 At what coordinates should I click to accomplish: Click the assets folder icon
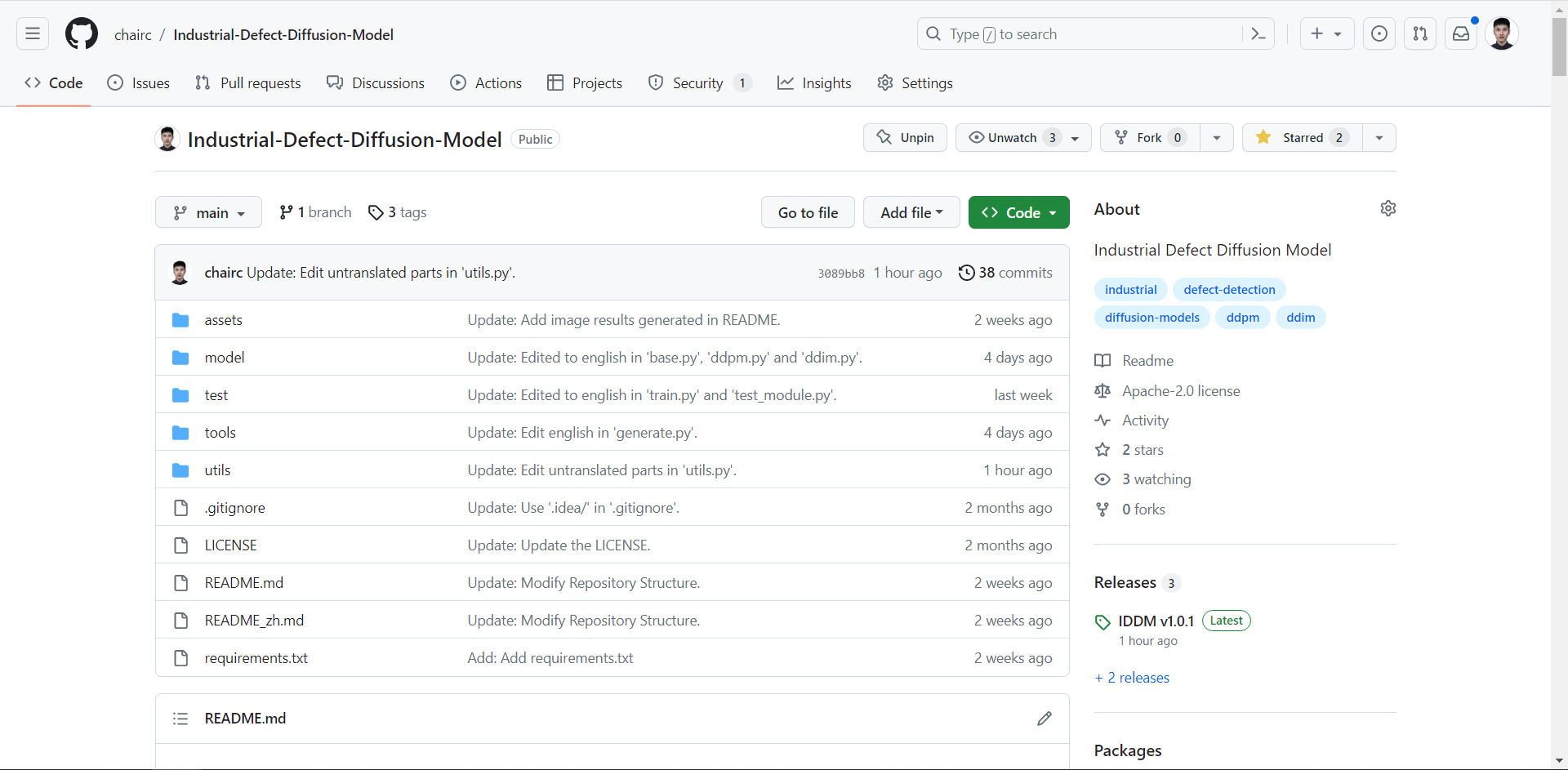click(x=180, y=320)
